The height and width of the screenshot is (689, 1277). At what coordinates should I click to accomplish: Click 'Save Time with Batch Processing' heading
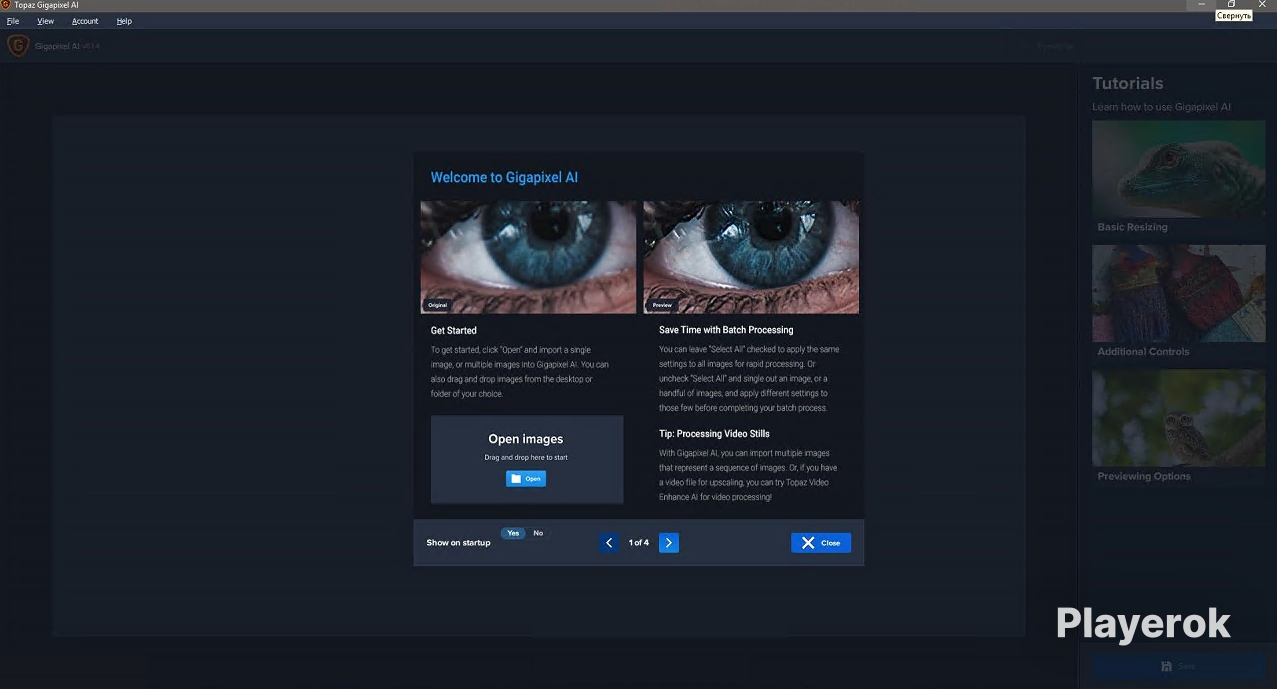[726, 330]
